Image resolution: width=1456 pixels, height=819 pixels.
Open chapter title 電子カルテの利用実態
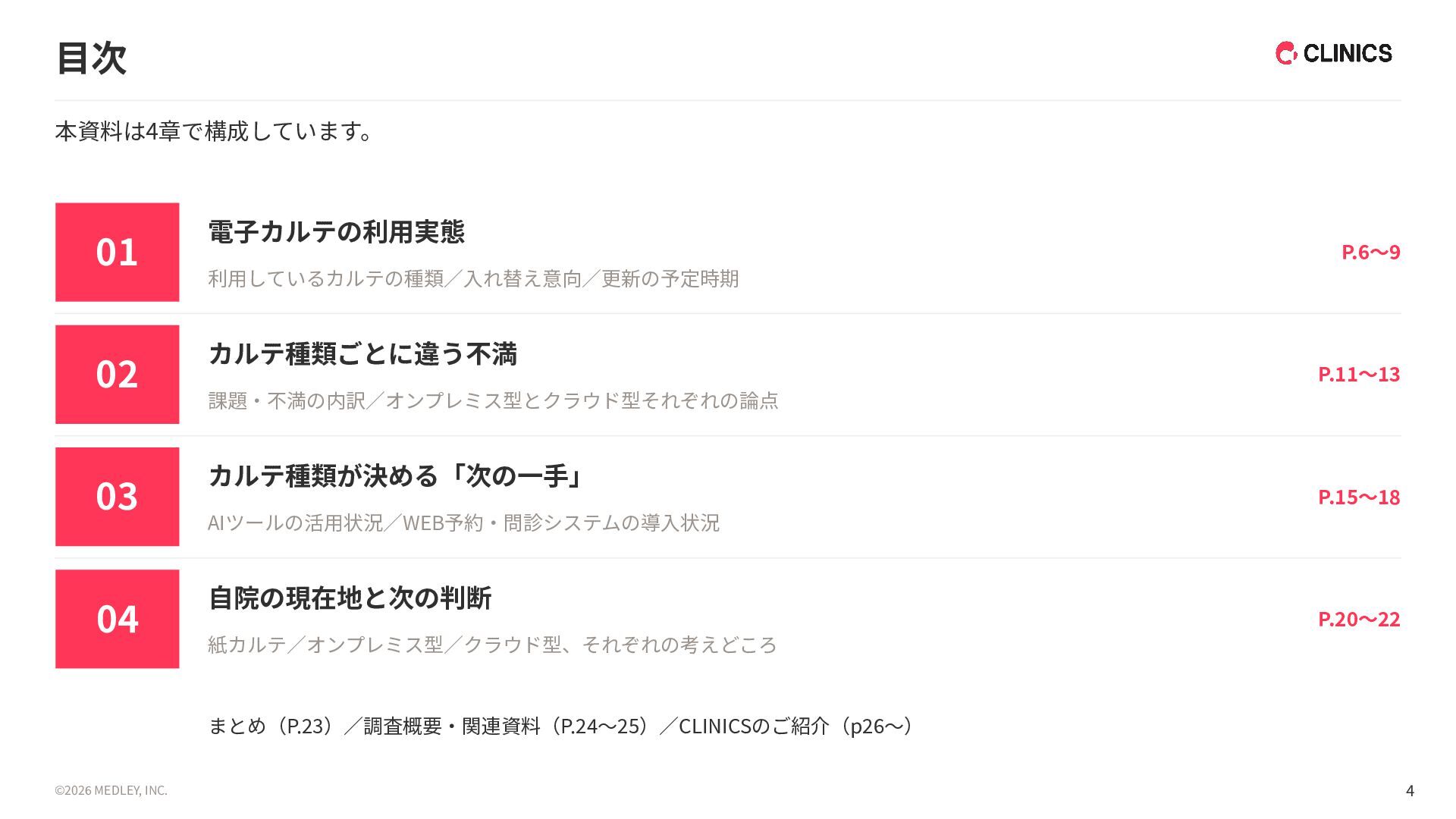click(x=336, y=231)
